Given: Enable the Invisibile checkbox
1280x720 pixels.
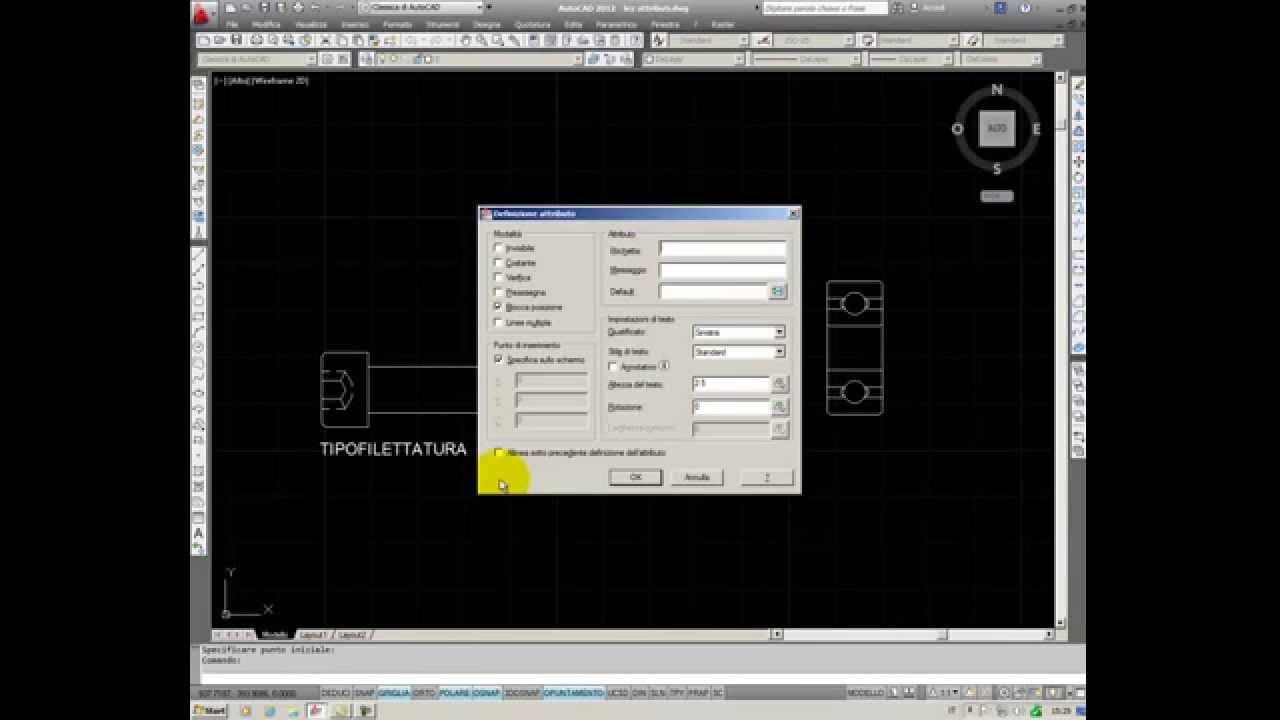Looking at the screenshot, I should pyautogui.click(x=498, y=248).
